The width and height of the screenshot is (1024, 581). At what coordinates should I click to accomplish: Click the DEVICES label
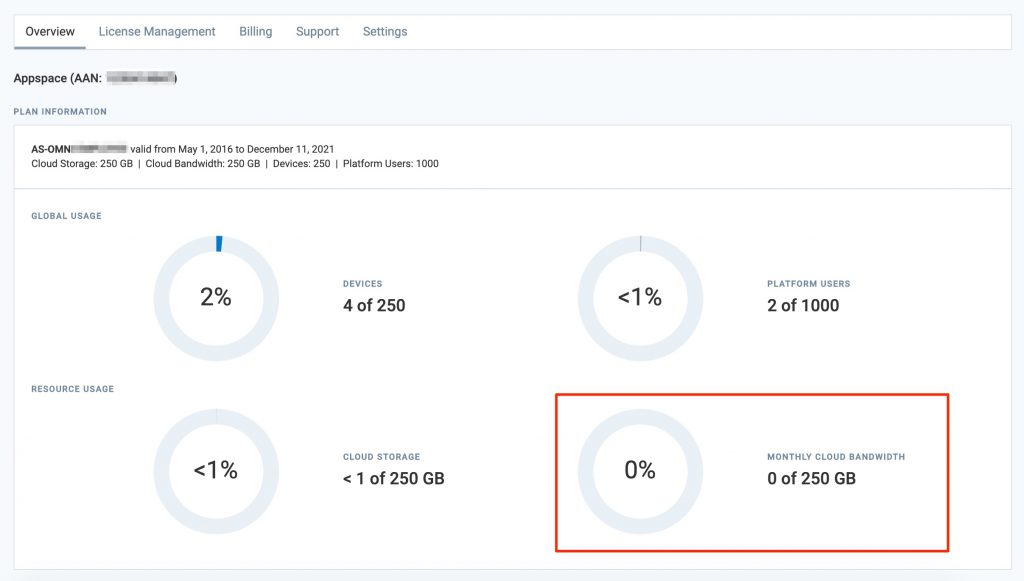tap(362, 284)
